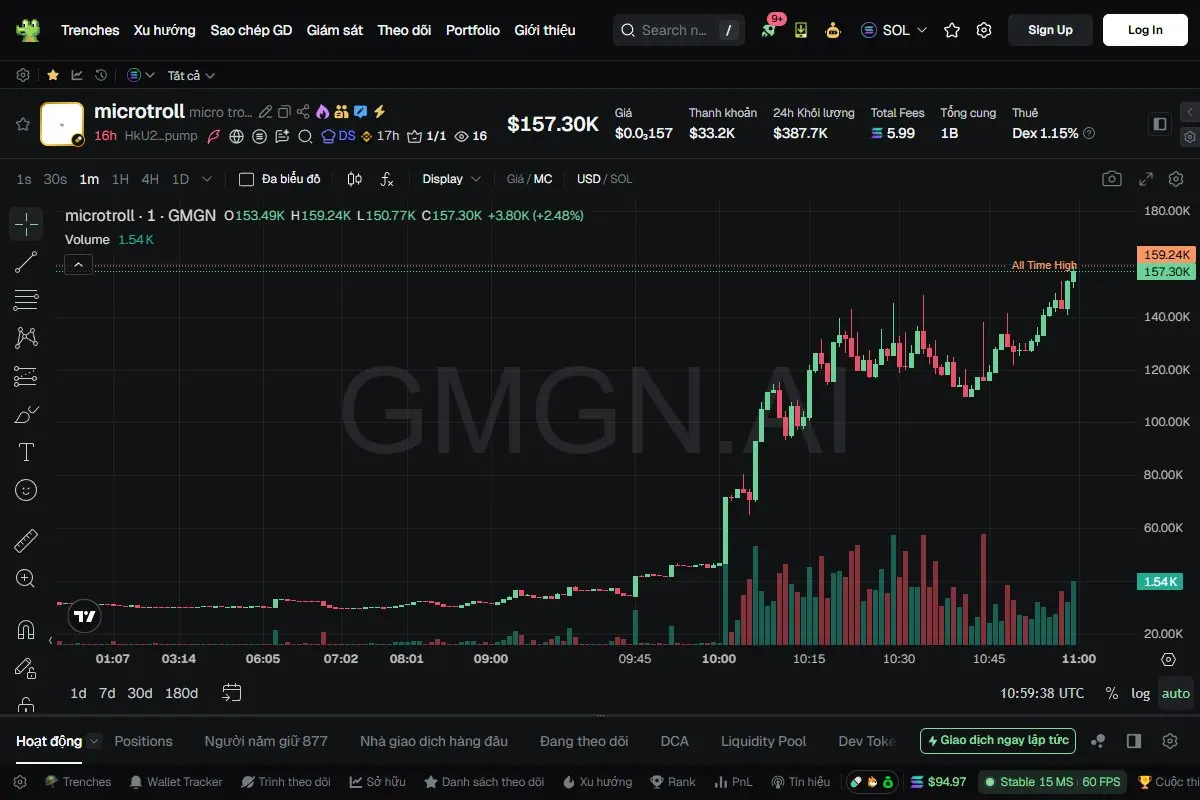Click the Sign Up button
This screenshot has height=800, width=1200.
[1050, 30]
